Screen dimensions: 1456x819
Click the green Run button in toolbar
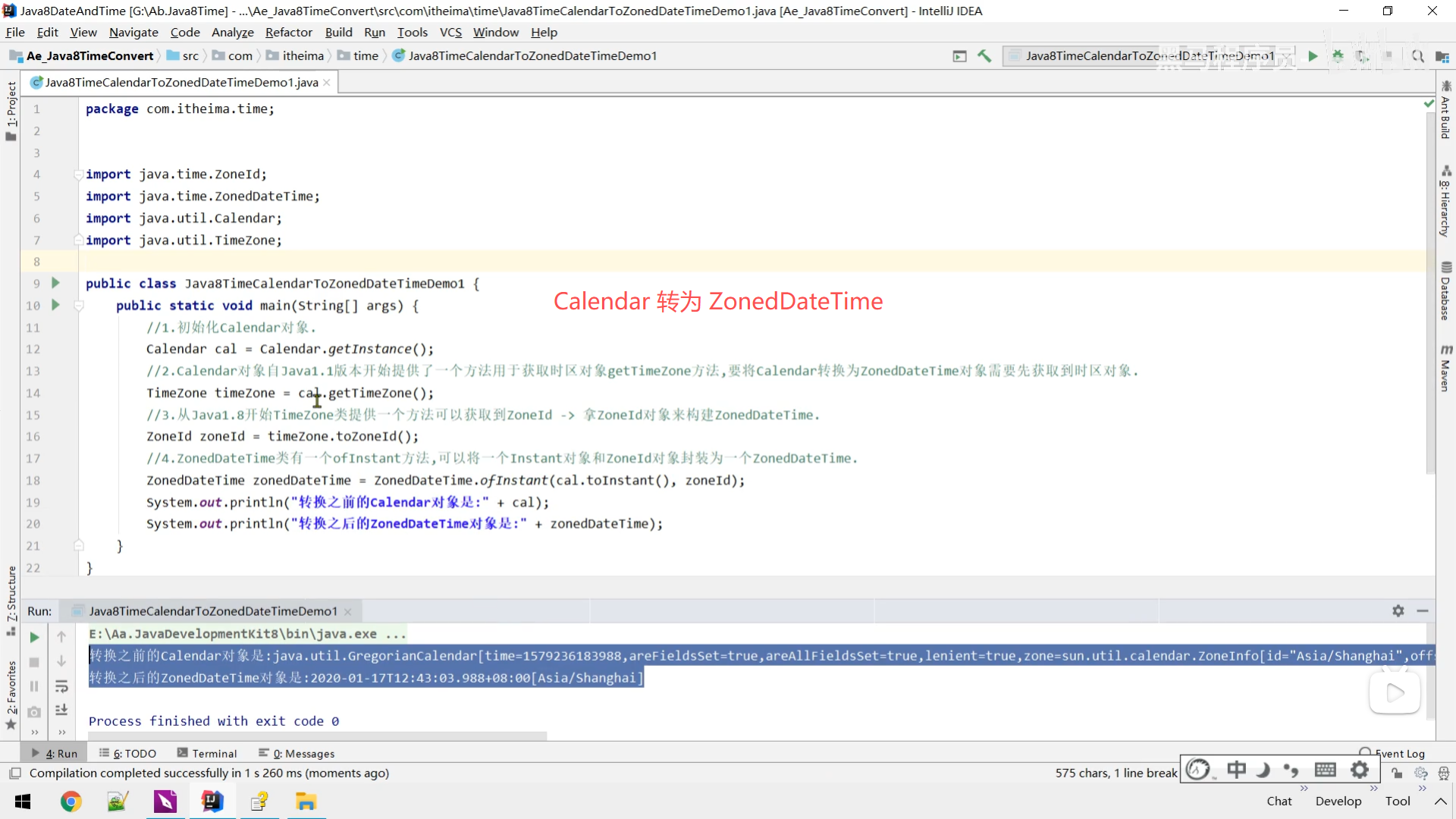click(1313, 56)
